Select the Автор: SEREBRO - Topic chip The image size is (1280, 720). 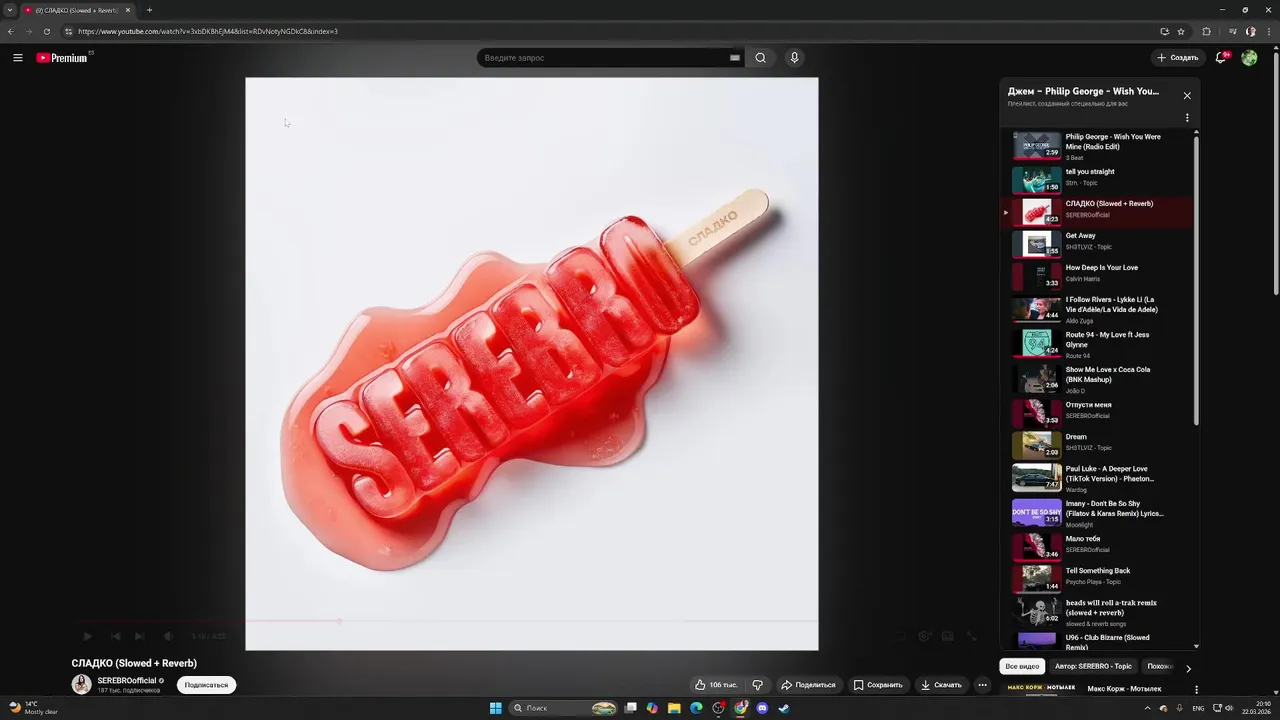1093,666
